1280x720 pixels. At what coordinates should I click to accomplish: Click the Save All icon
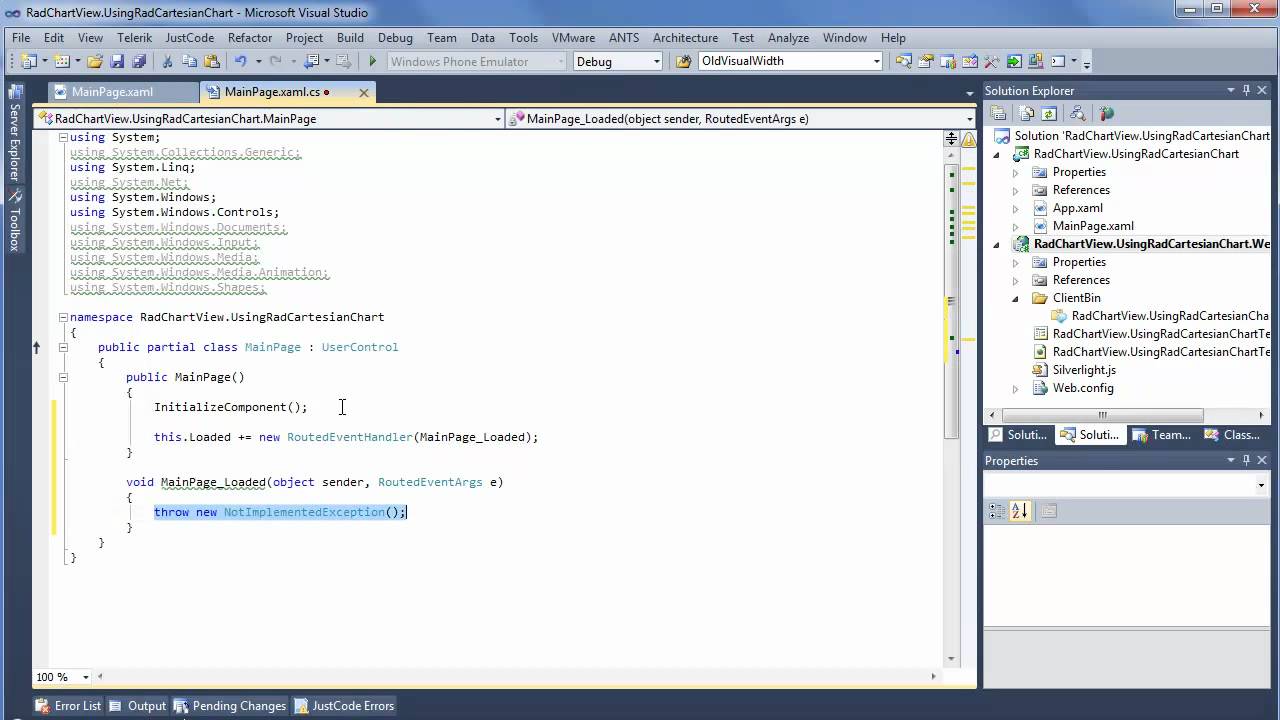tap(139, 61)
